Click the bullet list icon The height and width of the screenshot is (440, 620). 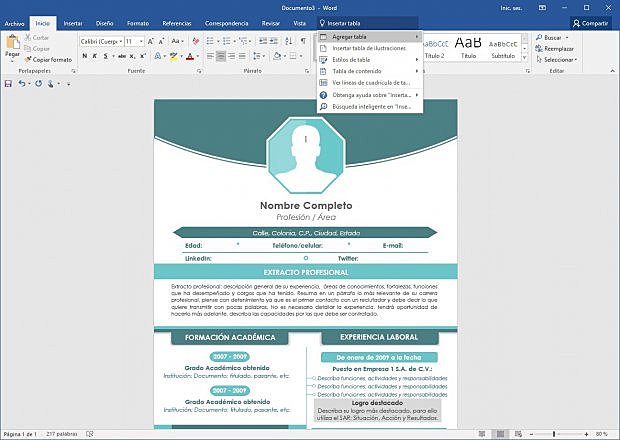point(210,41)
